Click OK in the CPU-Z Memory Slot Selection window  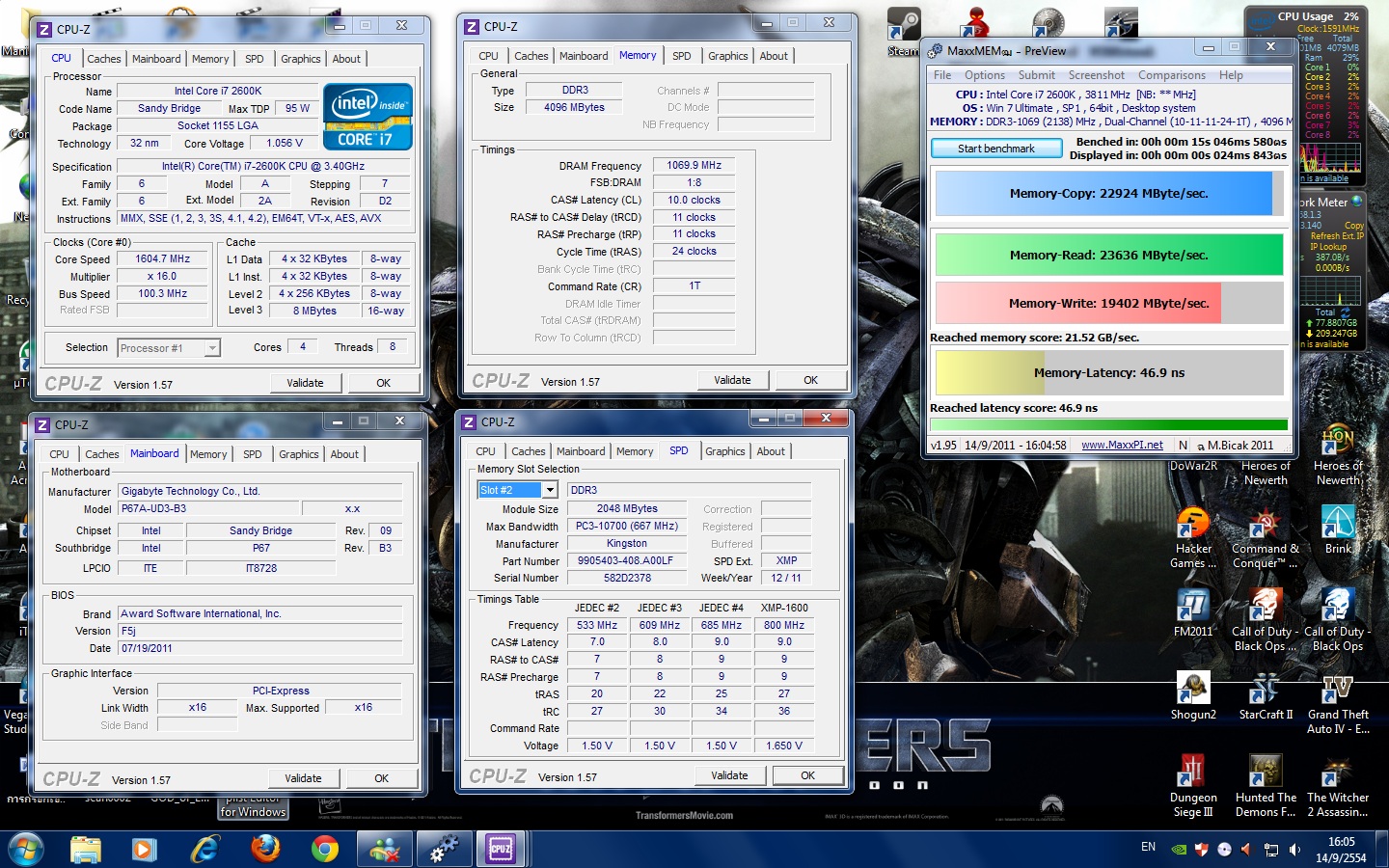(x=807, y=775)
